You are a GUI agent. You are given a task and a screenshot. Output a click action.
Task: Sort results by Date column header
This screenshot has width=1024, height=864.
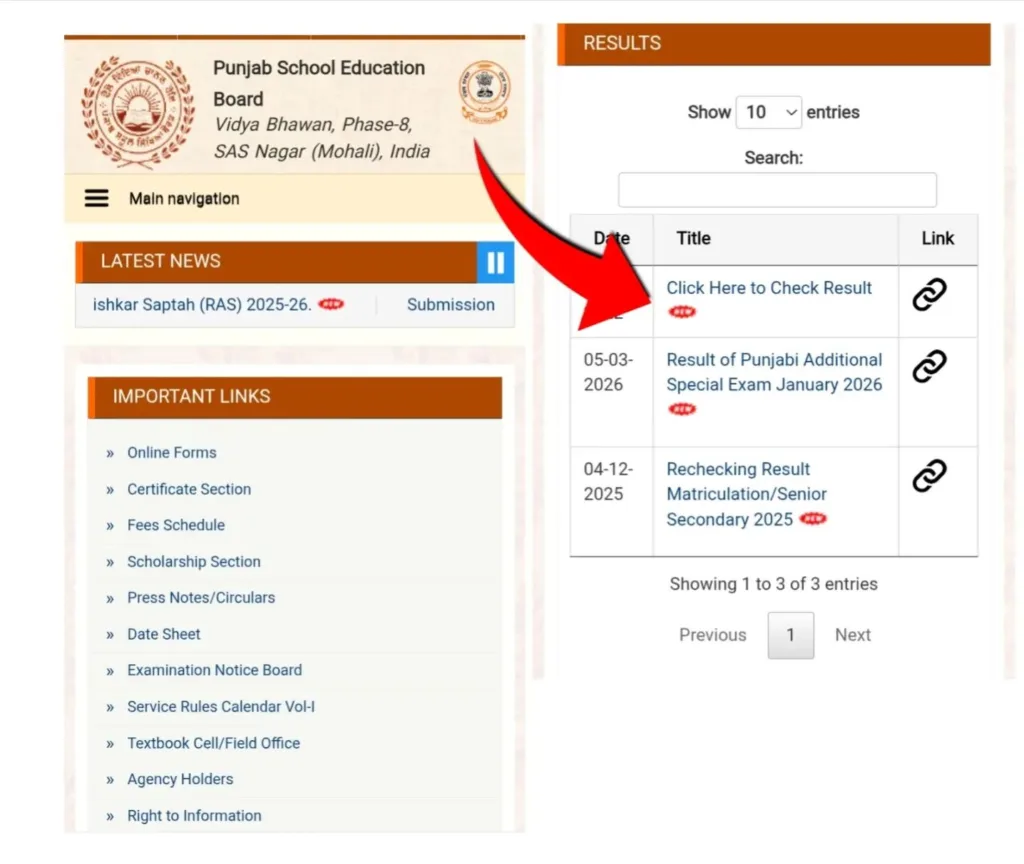pyautogui.click(x=611, y=238)
